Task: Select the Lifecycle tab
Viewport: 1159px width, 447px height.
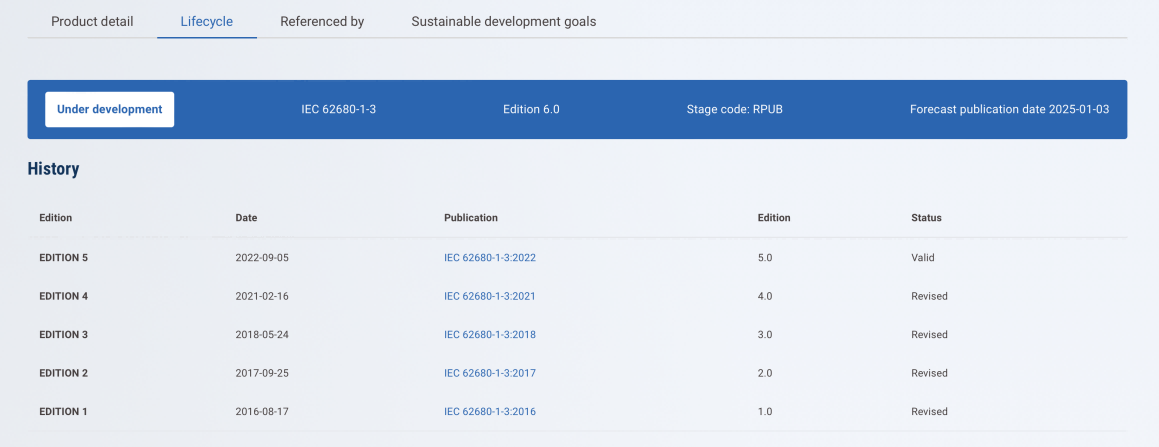Action: click(207, 21)
